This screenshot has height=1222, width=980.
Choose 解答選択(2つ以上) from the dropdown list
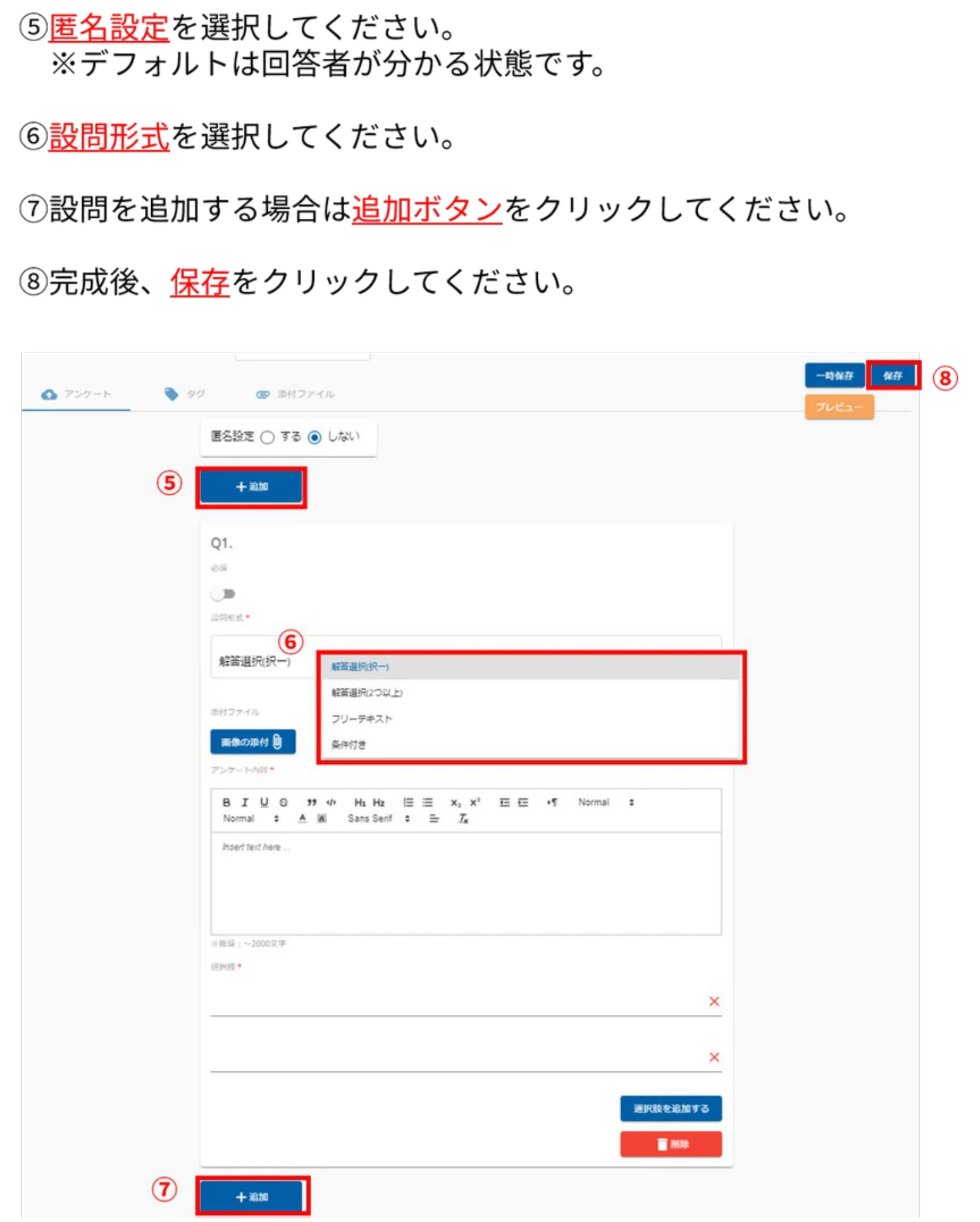click(x=530, y=693)
